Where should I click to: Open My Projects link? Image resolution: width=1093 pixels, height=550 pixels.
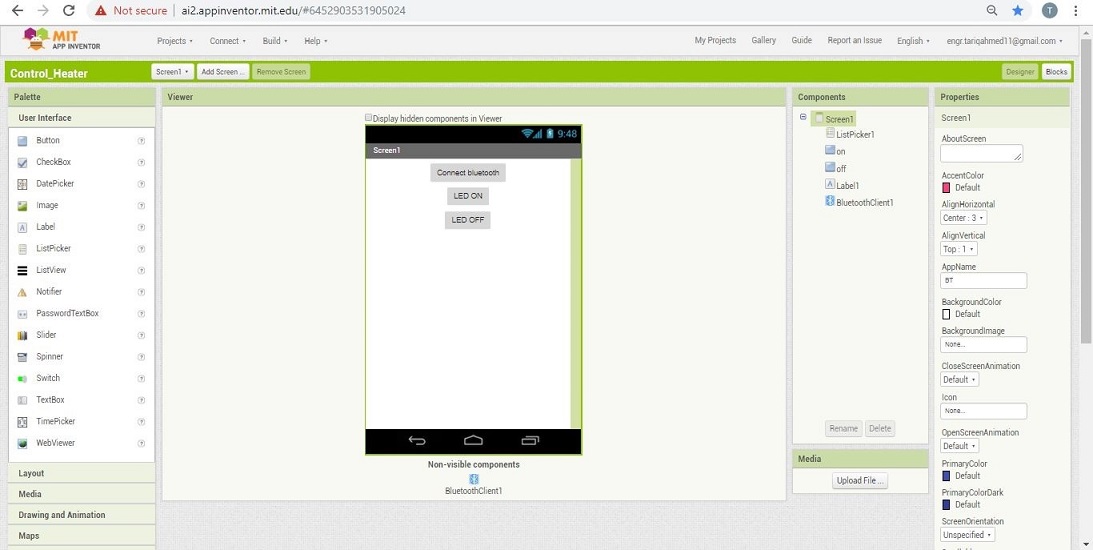click(x=715, y=40)
